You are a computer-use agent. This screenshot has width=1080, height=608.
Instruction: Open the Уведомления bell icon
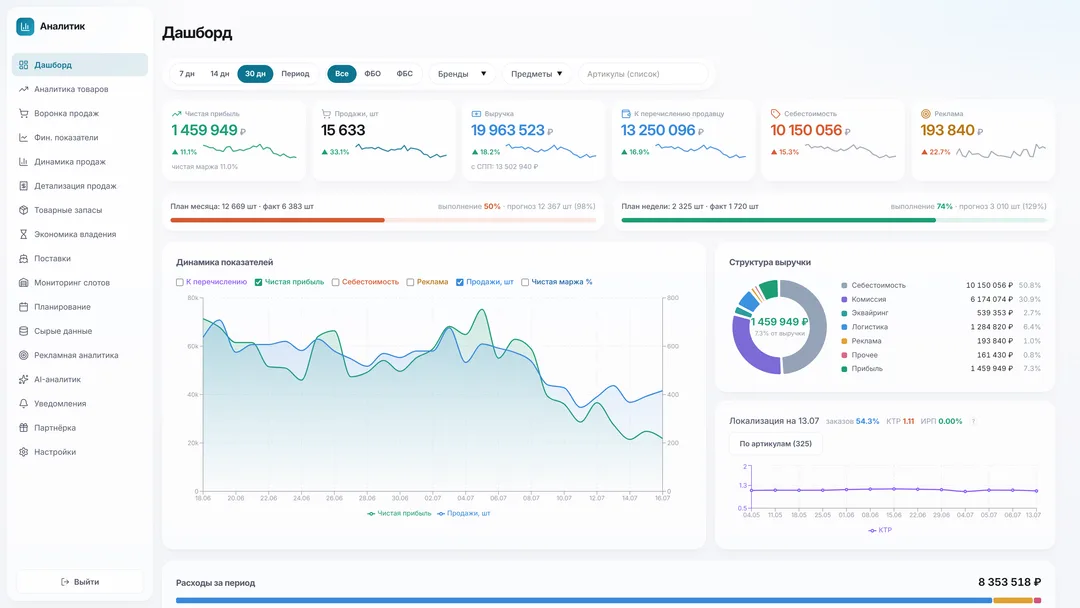tap(23, 403)
